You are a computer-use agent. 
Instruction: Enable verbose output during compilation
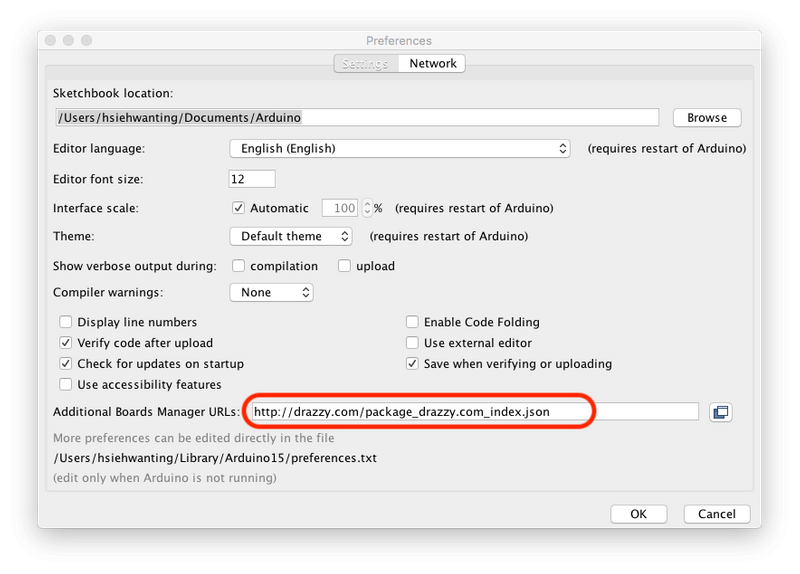[x=239, y=266]
